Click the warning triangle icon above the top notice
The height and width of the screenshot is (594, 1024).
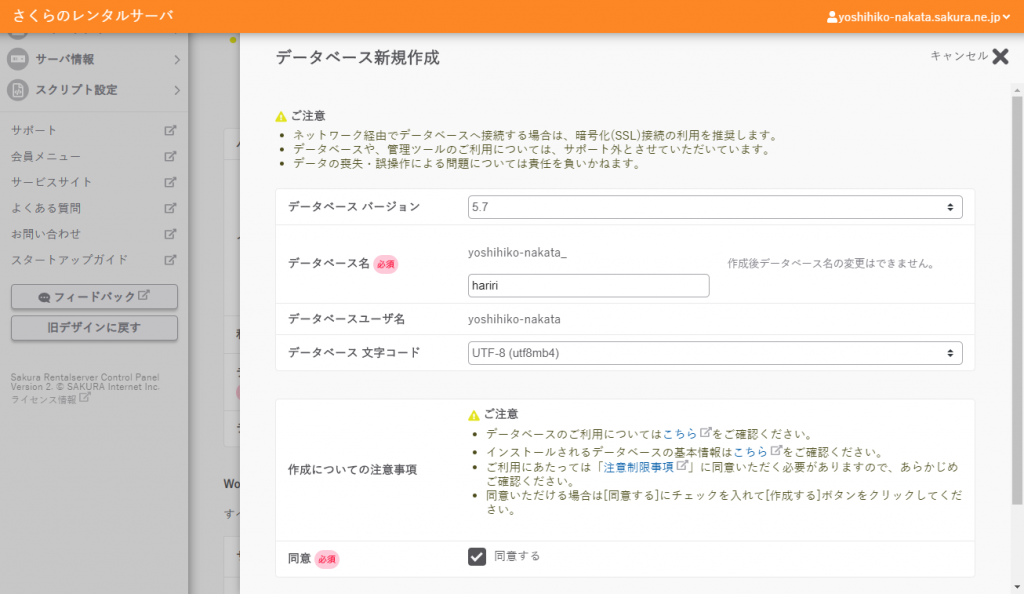[x=281, y=117]
